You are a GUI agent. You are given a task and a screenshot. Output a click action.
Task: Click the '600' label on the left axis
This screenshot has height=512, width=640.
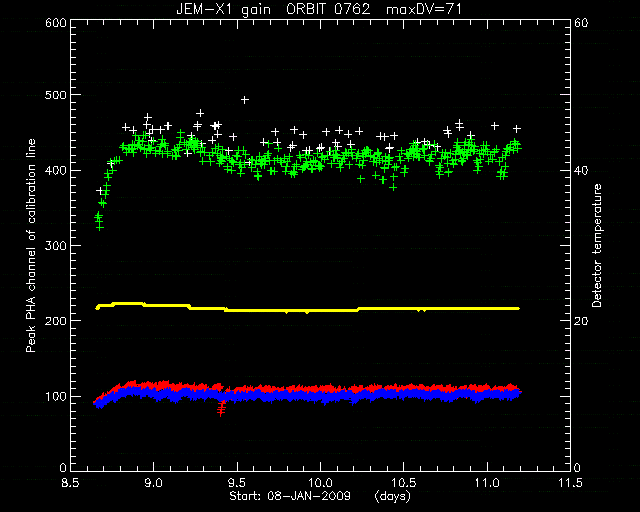click(56, 22)
